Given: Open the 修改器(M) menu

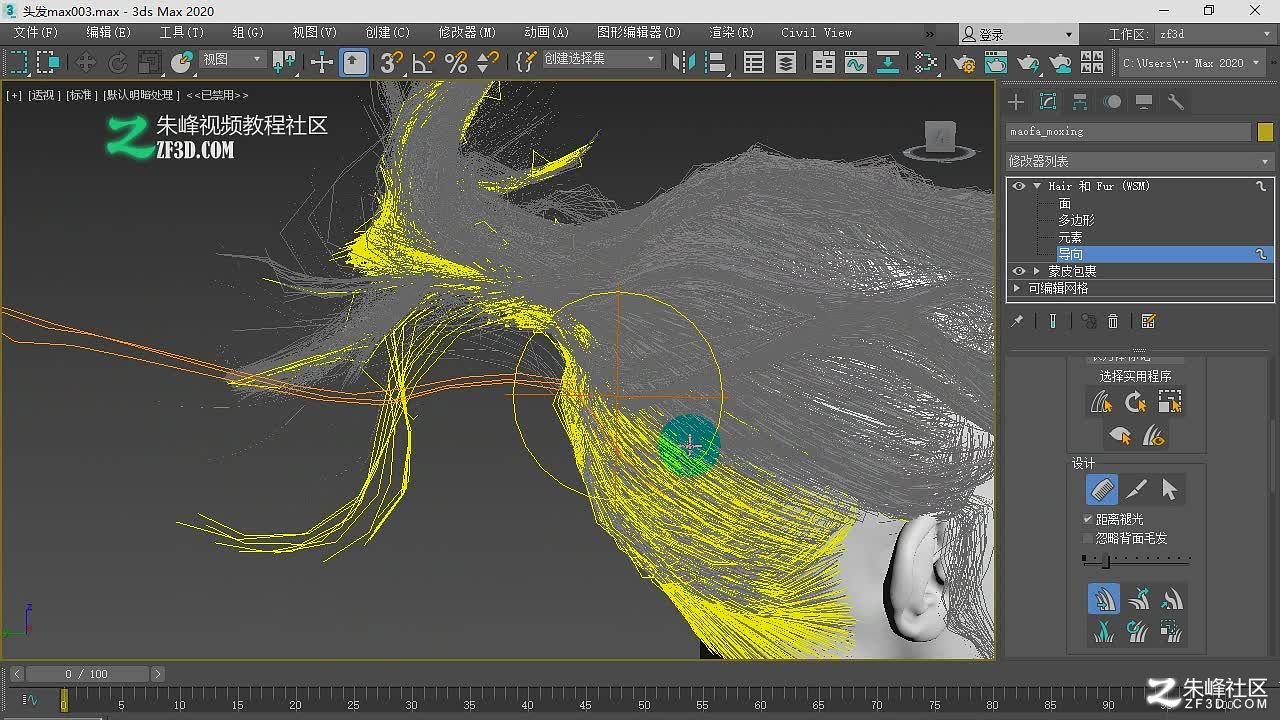Looking at the screenshot, I should tap(467, 33).
